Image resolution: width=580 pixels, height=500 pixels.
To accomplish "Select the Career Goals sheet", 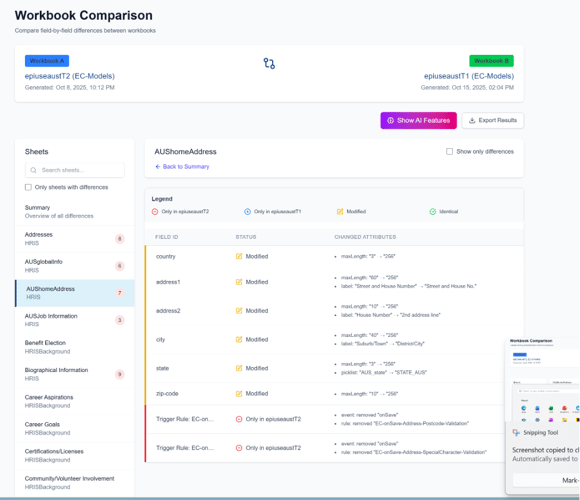I will pos(75,428).
